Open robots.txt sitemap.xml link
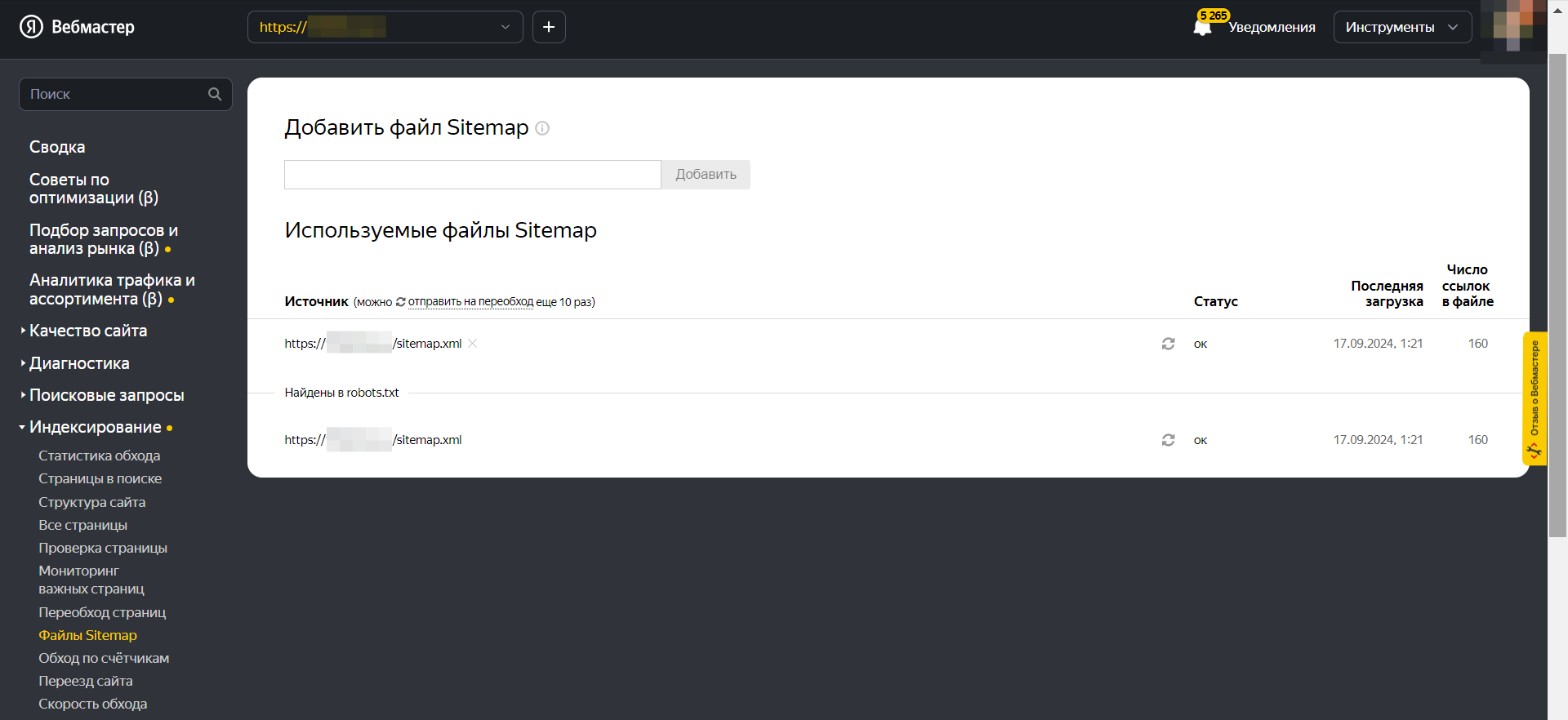1568x720 pixels. coord(373,440)
